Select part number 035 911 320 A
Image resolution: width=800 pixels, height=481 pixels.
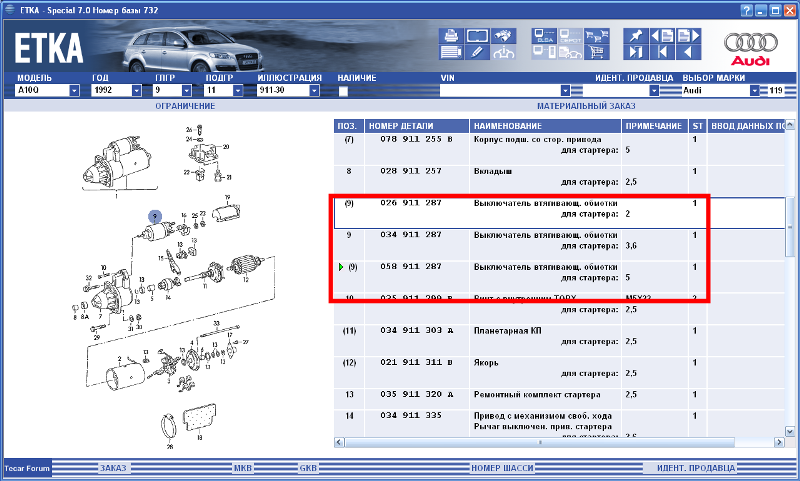tap(416, 394)
